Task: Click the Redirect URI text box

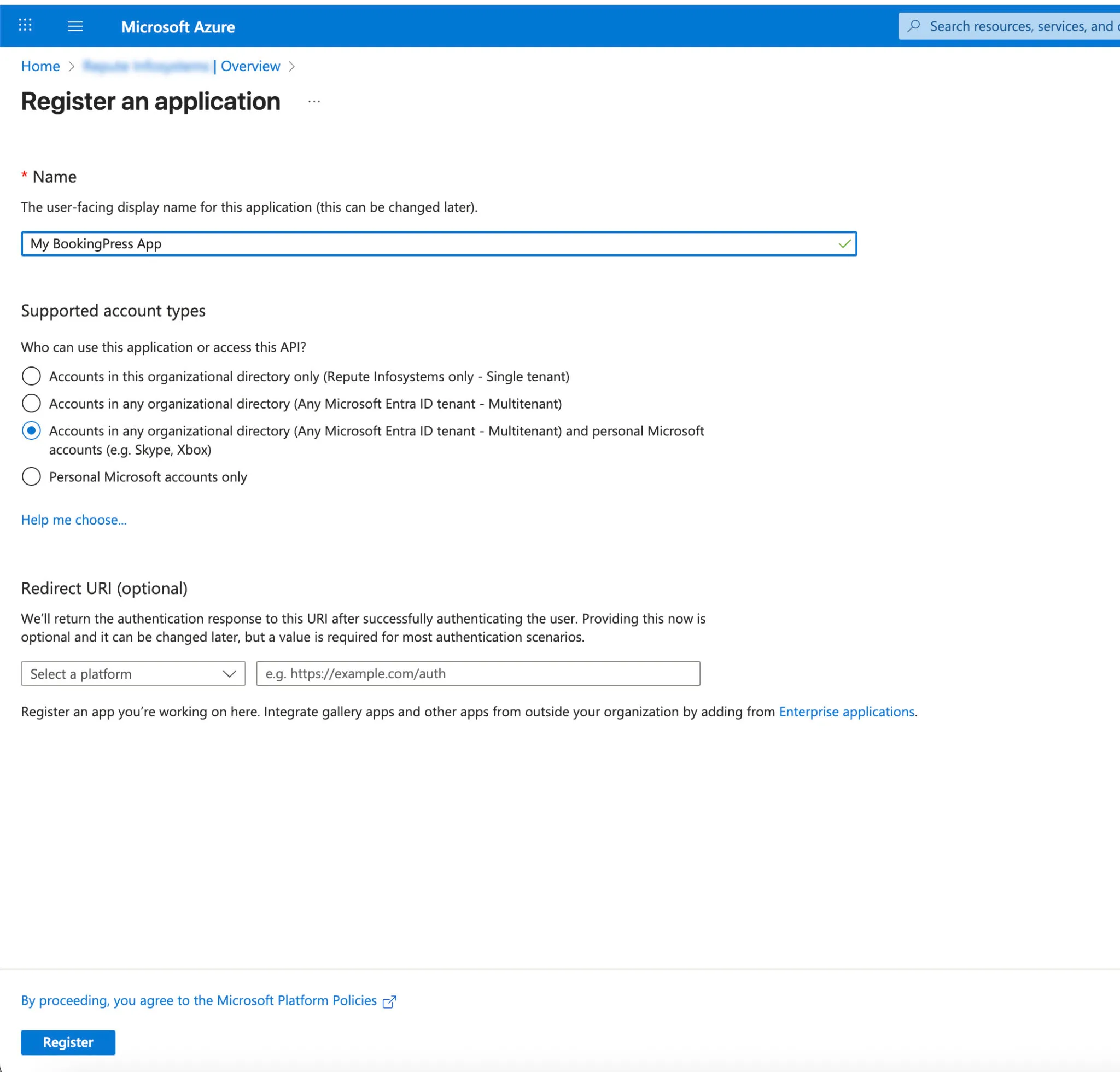Action: (x=479, y=674)
